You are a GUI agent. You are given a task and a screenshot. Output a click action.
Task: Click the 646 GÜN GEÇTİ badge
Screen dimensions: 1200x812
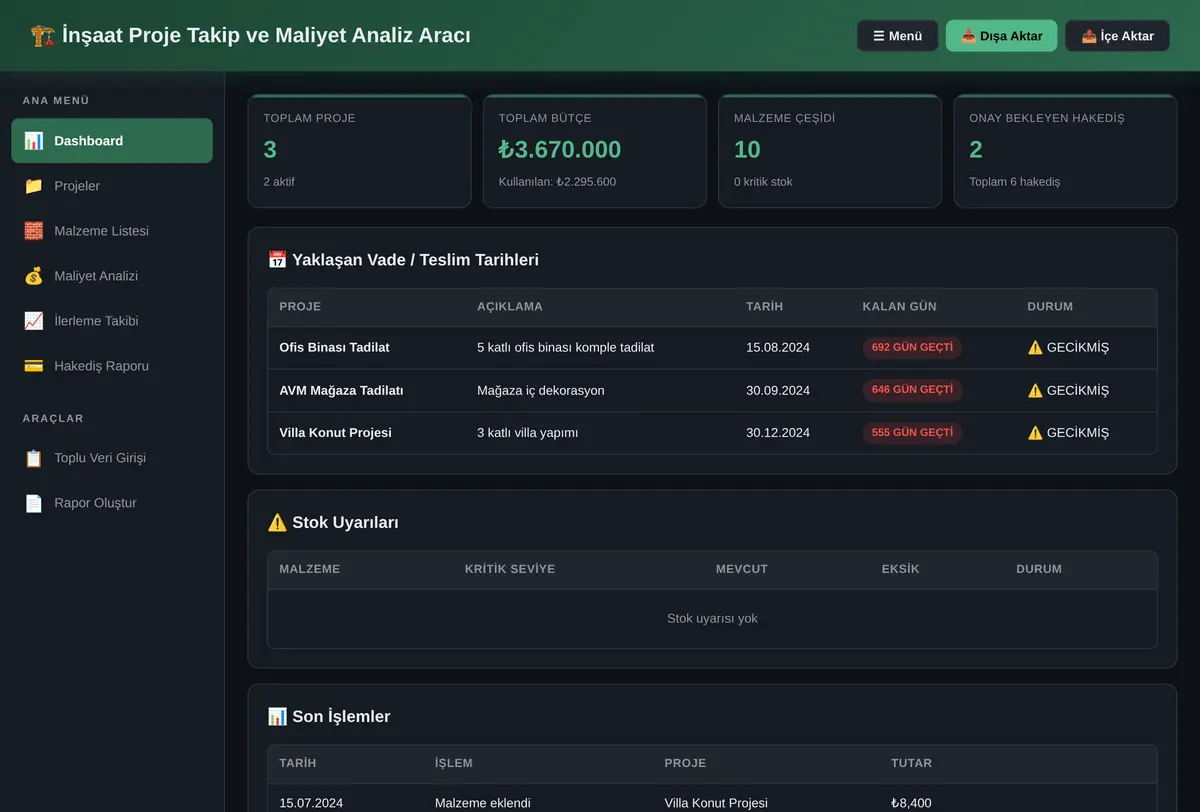912,390
